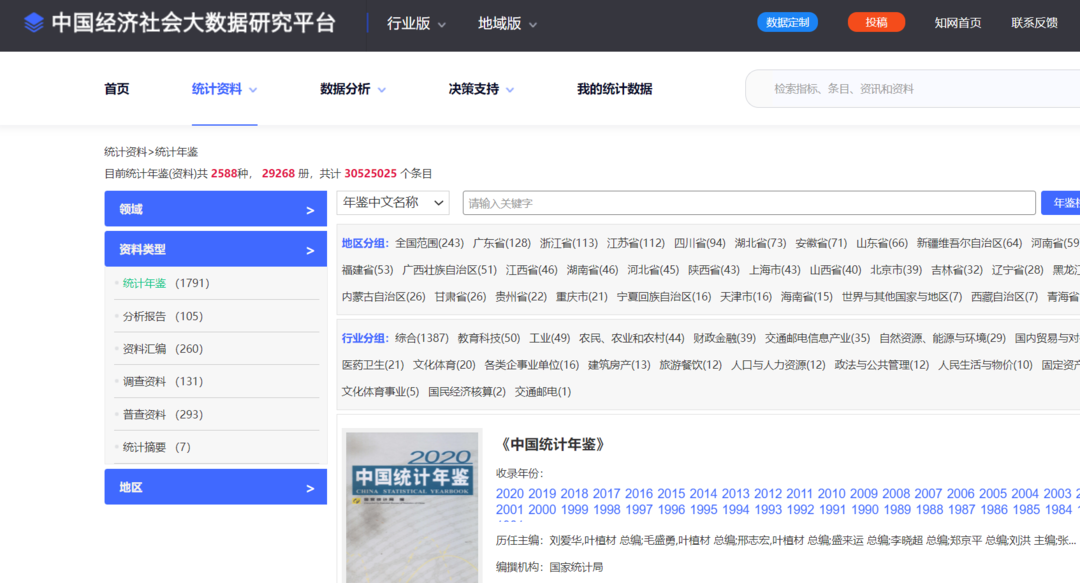
Task: Filter industry by 文化体育(20)
Action: pyautogui.click(x=444, y=365)
